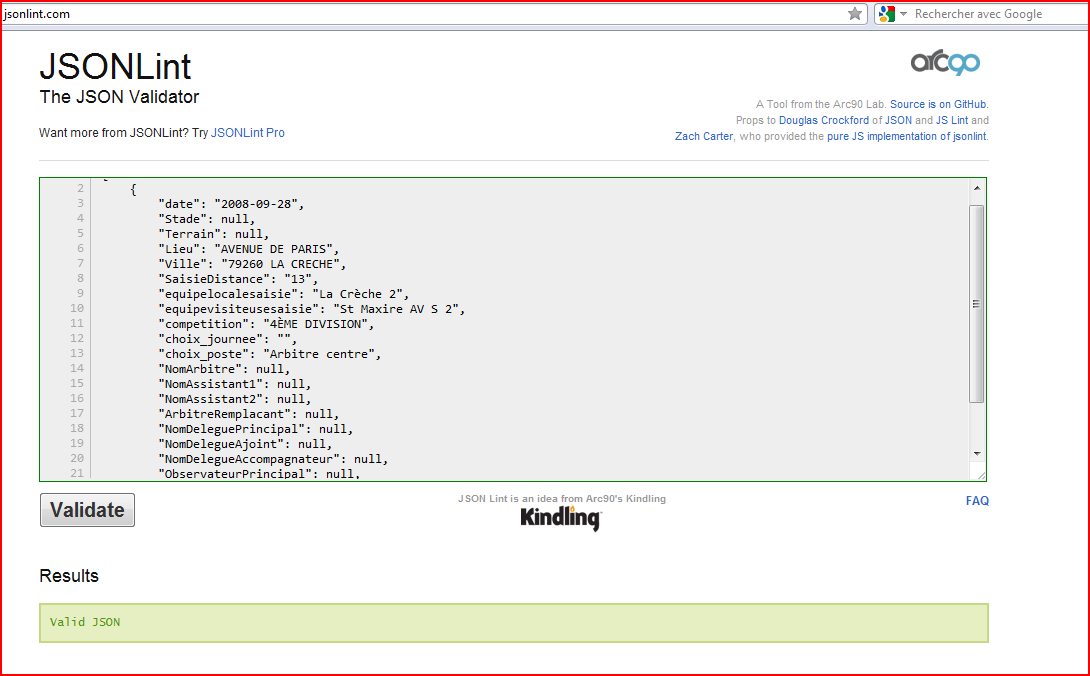
Task: Bookmark the page with the star icon
Action: pyautogui.click(x=855, y=14)
